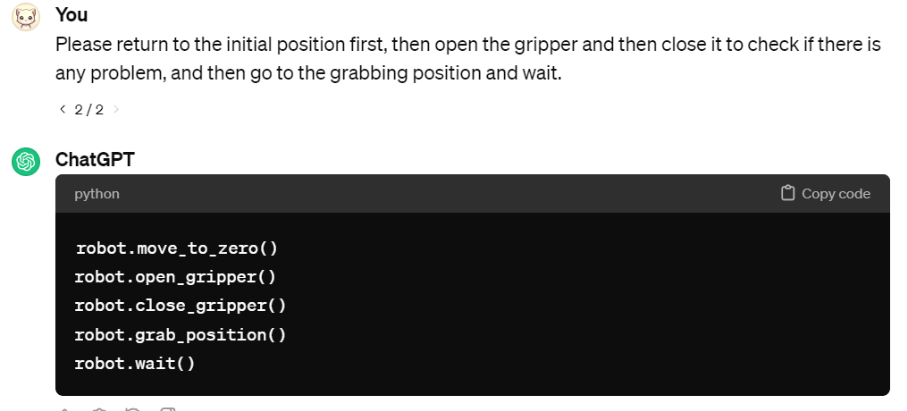Viewport: 907px width, 411px height.
Task: Click the robot.grab_position() code line
Action: coord(180,335)
